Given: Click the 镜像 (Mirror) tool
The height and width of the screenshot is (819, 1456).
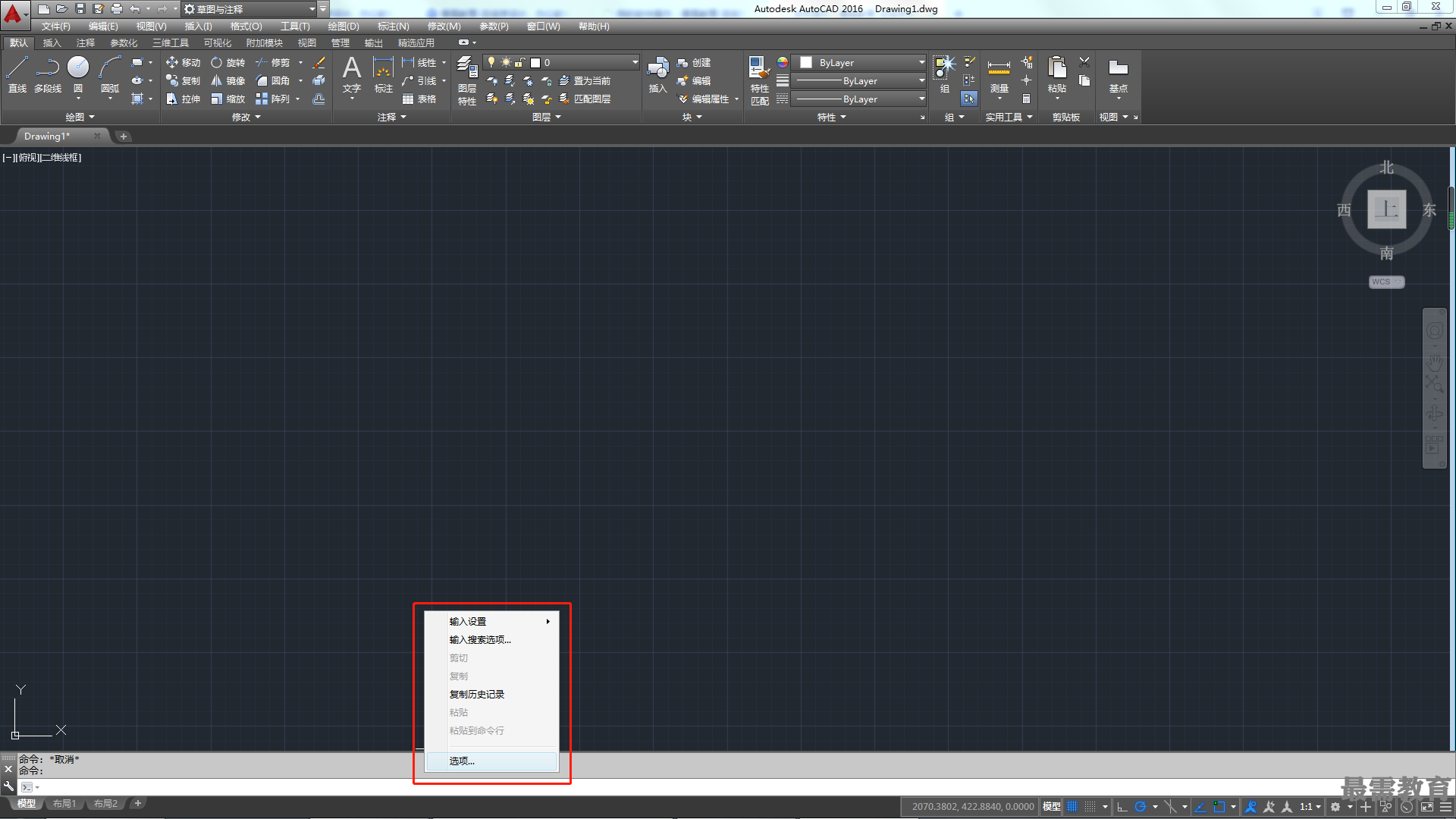Looking at the screenshot, I should tap(227, 80).
